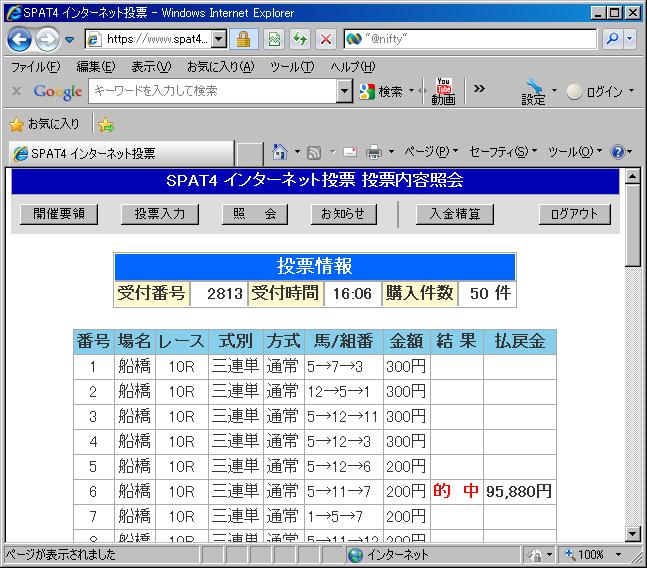Viewport: 647px width, 568px height.
Task: Open the 表示(V) menu
Action: click(x=151, y=67)
